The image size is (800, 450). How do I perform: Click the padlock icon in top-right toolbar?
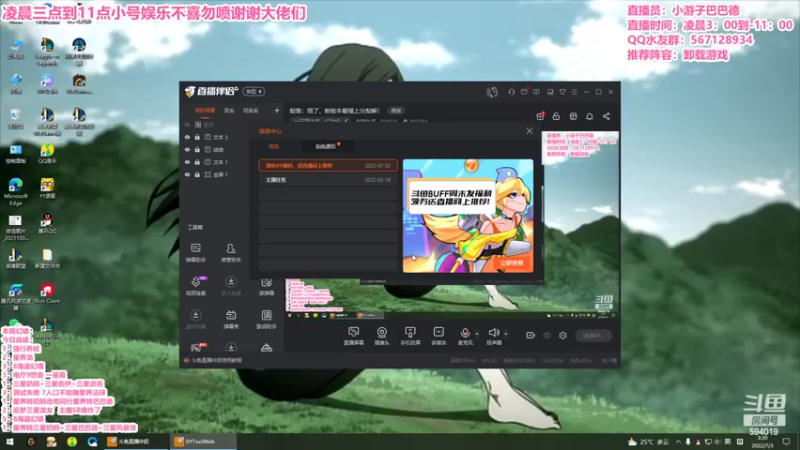[x=556, y=116]
